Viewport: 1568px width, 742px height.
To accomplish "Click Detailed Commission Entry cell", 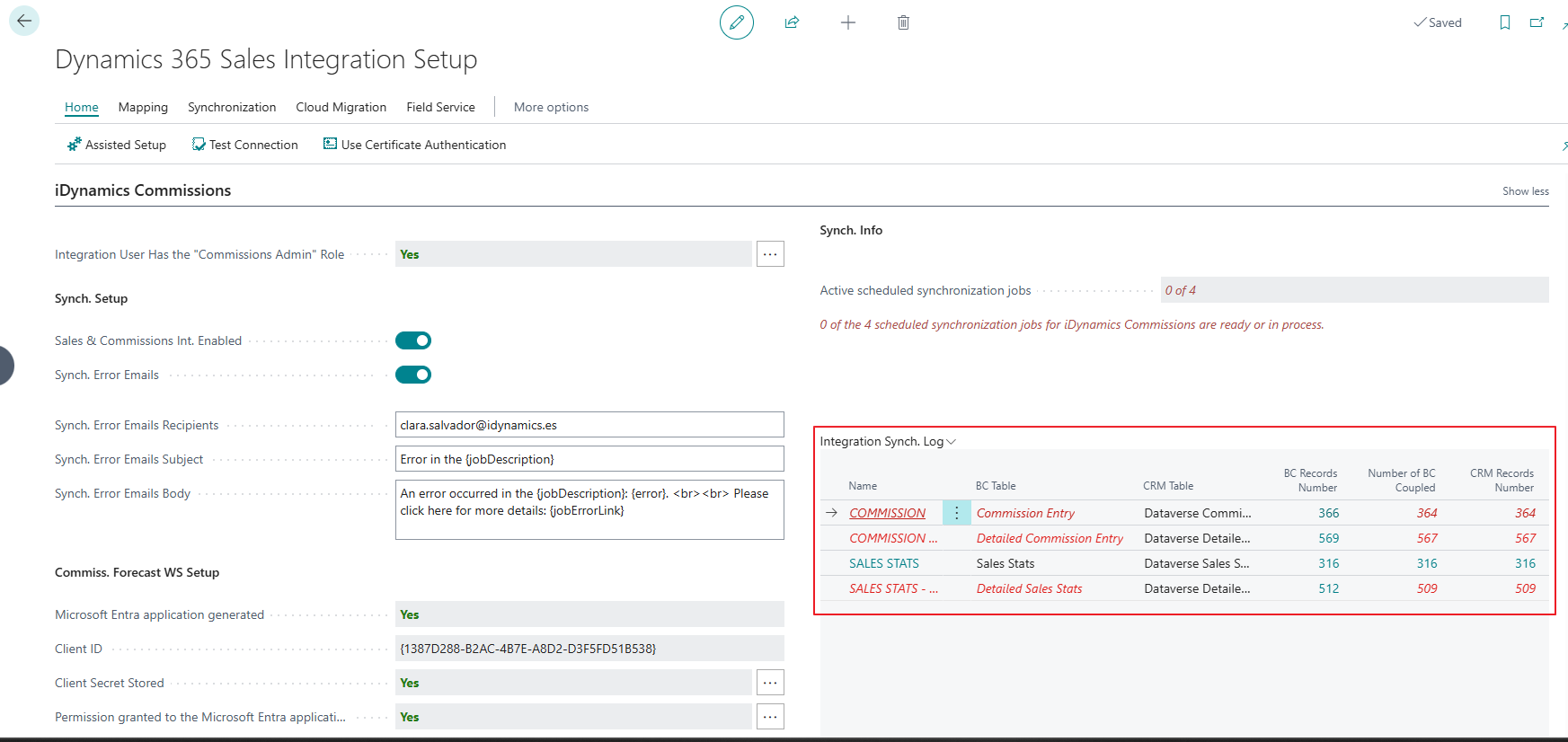I will coord(1050,538).
